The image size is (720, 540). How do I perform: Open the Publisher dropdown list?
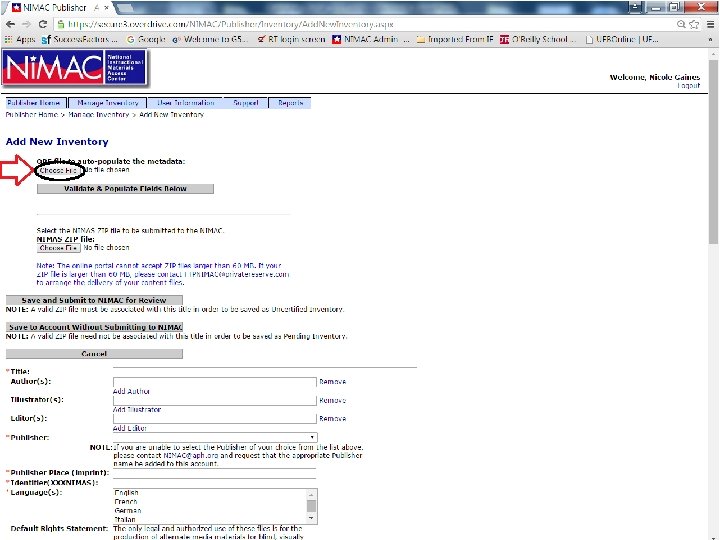(x=215, y=438)
